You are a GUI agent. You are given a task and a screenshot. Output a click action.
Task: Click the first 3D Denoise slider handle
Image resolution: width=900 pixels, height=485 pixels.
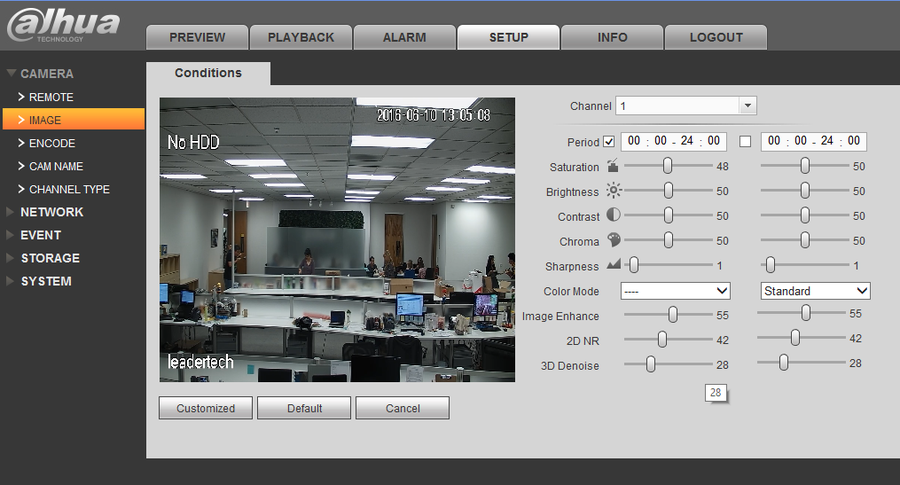pos(650,365)
